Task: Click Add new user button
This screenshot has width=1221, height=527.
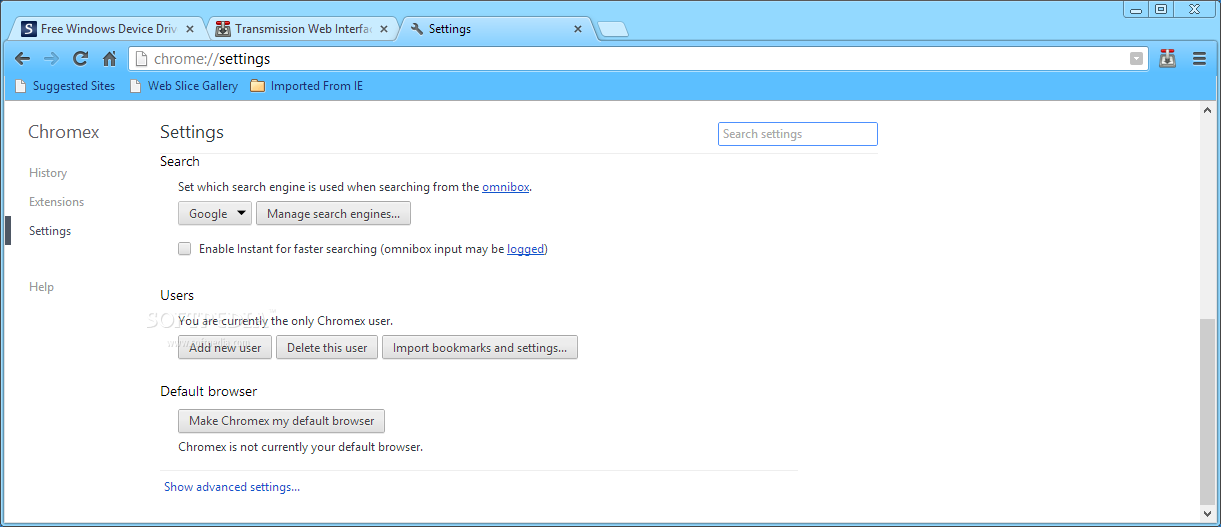Action: pos(225,347)
